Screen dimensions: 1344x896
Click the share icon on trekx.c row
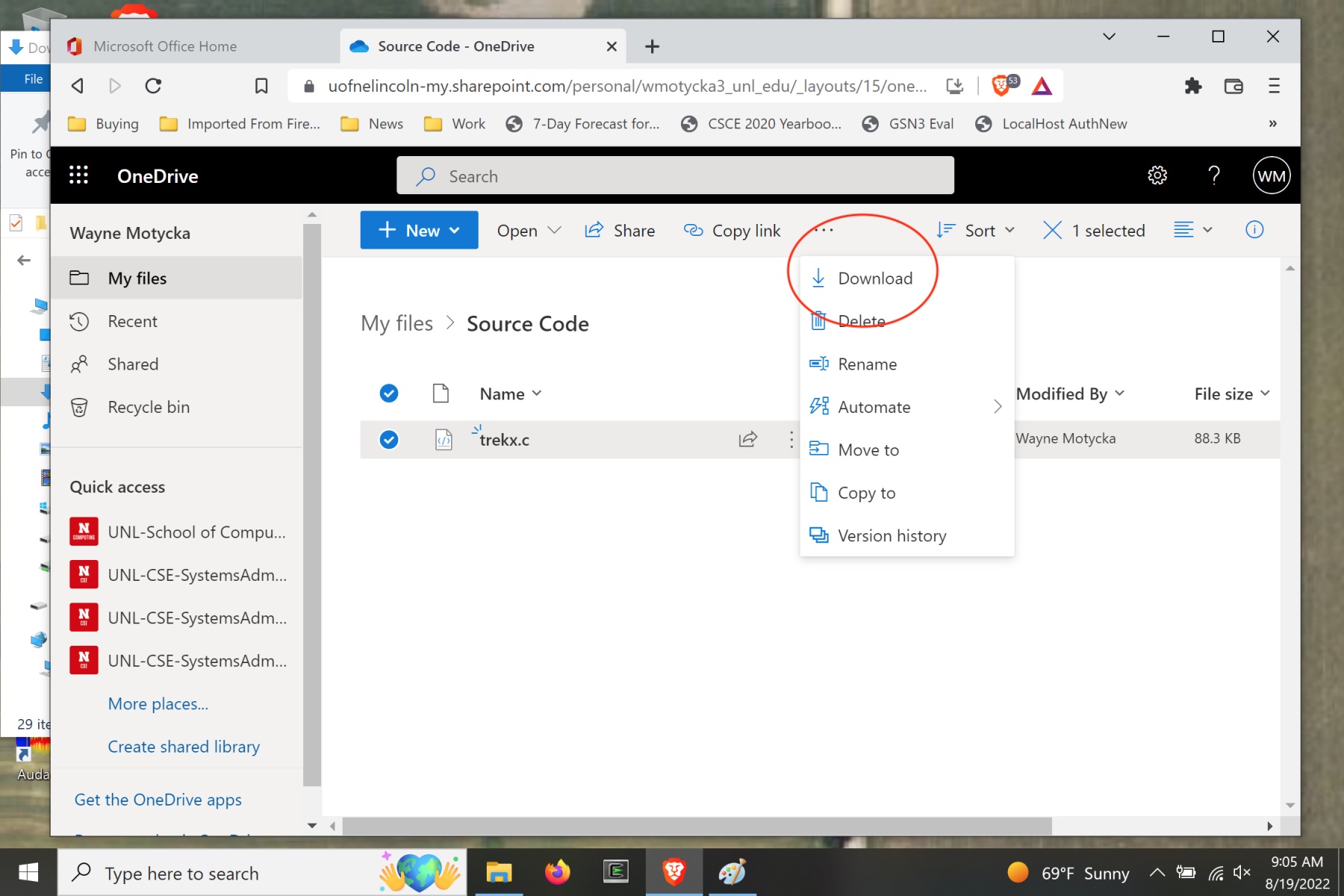pos(747,439)
